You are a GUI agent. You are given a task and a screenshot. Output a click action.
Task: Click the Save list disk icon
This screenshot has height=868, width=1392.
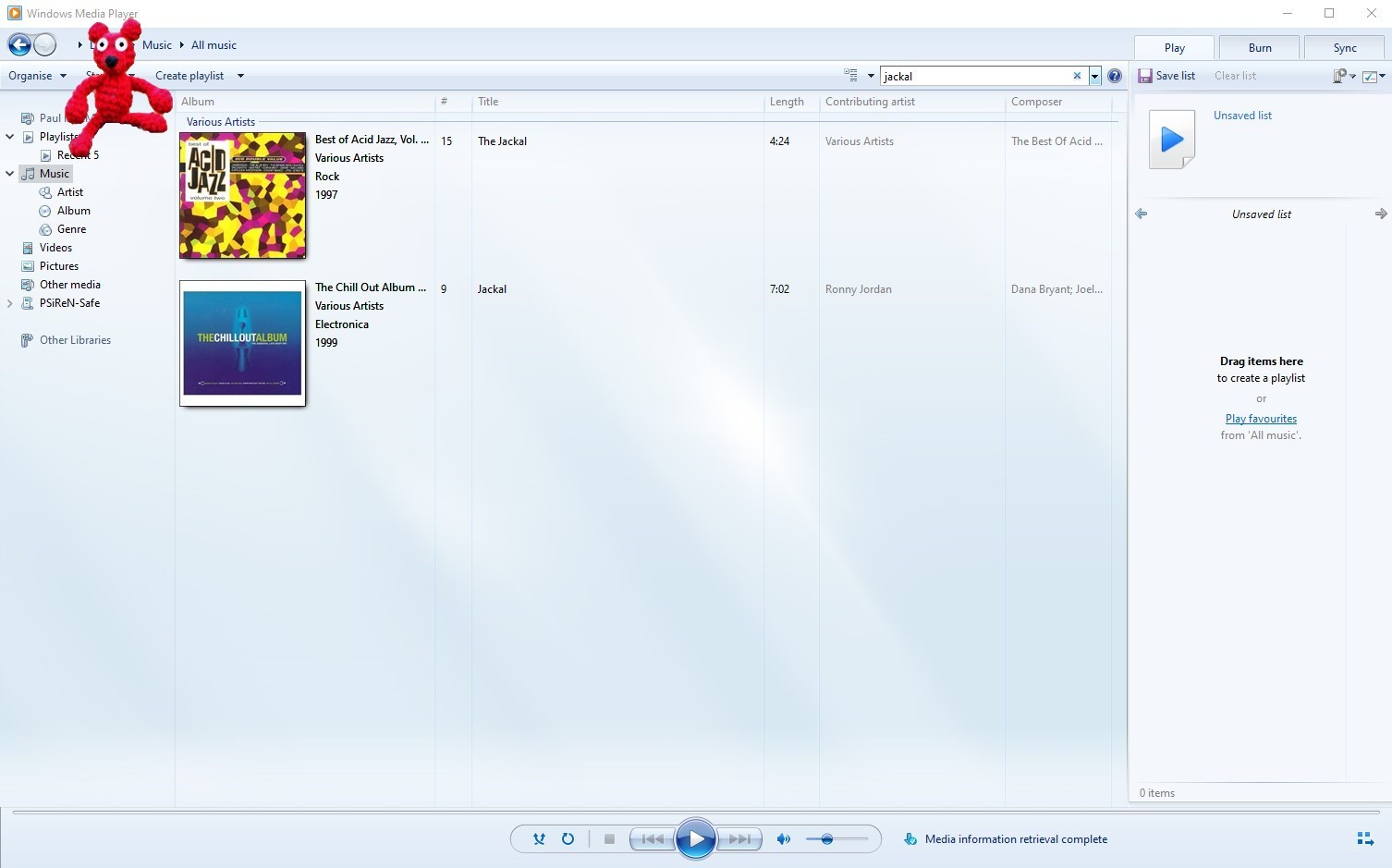coord(1145,76)
